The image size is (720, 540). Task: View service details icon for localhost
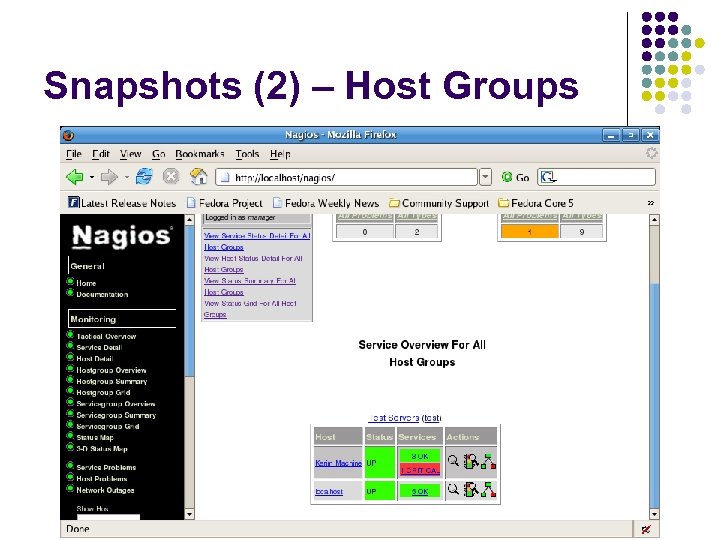coord(471,489)
